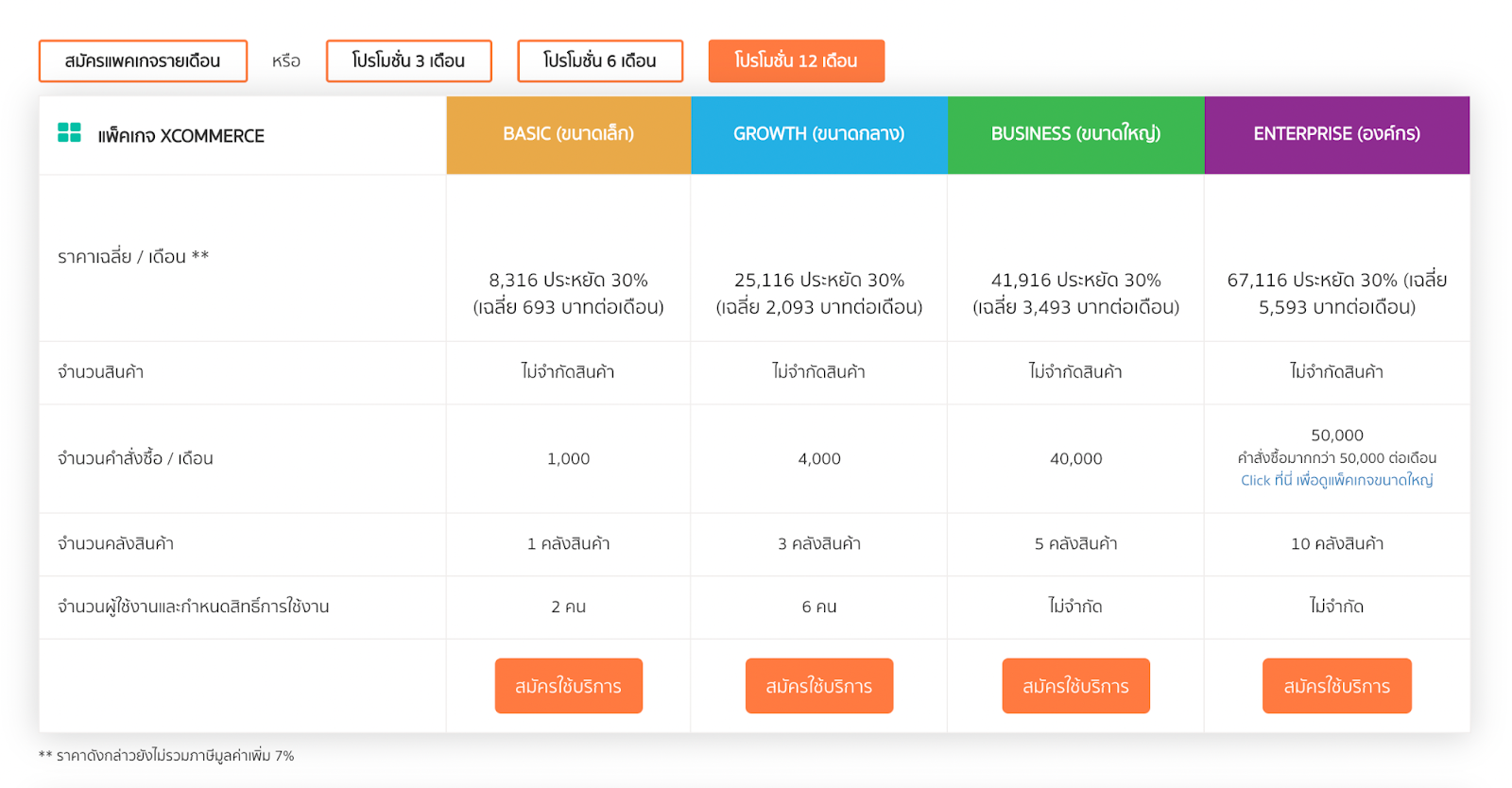The image size is (1512, 788).
Task: Select the GROWTH (ขนาดกลาง) column header
Action: 818,134
